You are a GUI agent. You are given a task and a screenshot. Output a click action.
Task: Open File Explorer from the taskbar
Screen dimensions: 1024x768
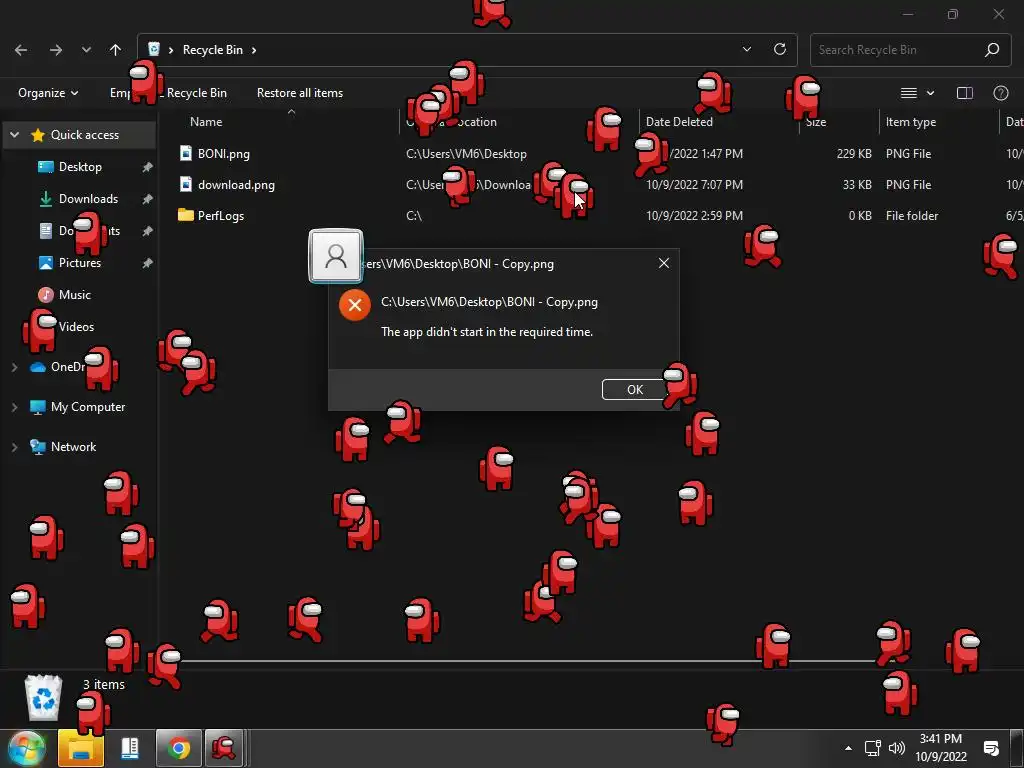[81, 748]
